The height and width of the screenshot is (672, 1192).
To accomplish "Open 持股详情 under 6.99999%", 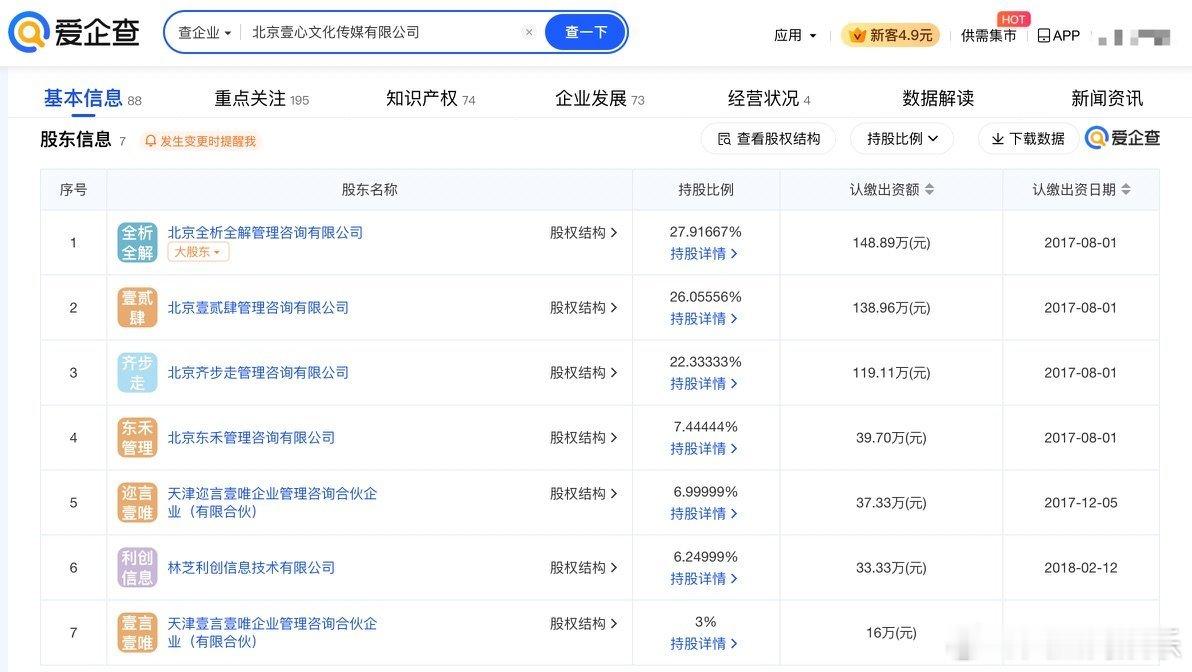I will pos(704,514).
